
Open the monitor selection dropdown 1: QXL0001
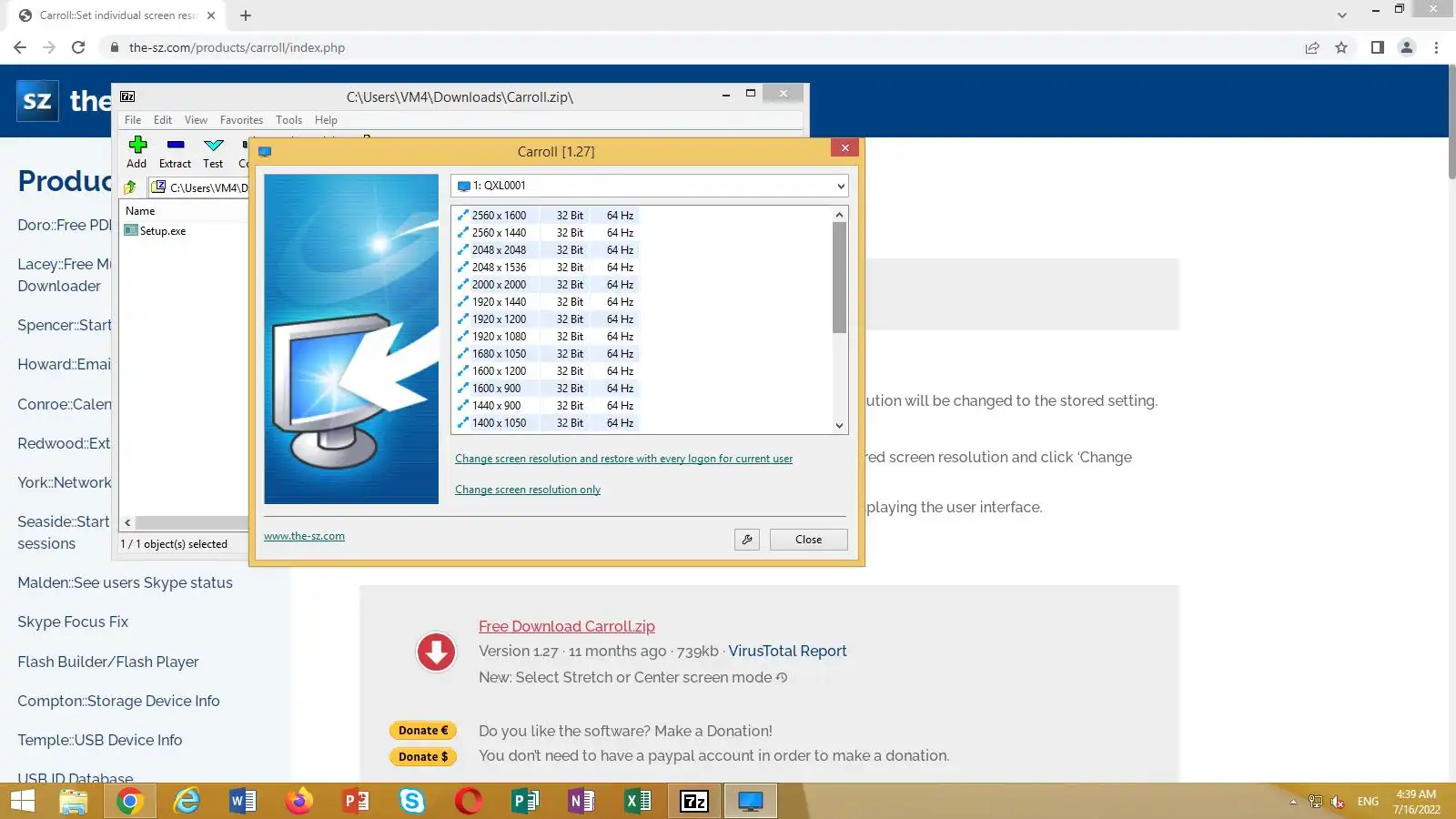pyautogui.click(x=650, y=186)
